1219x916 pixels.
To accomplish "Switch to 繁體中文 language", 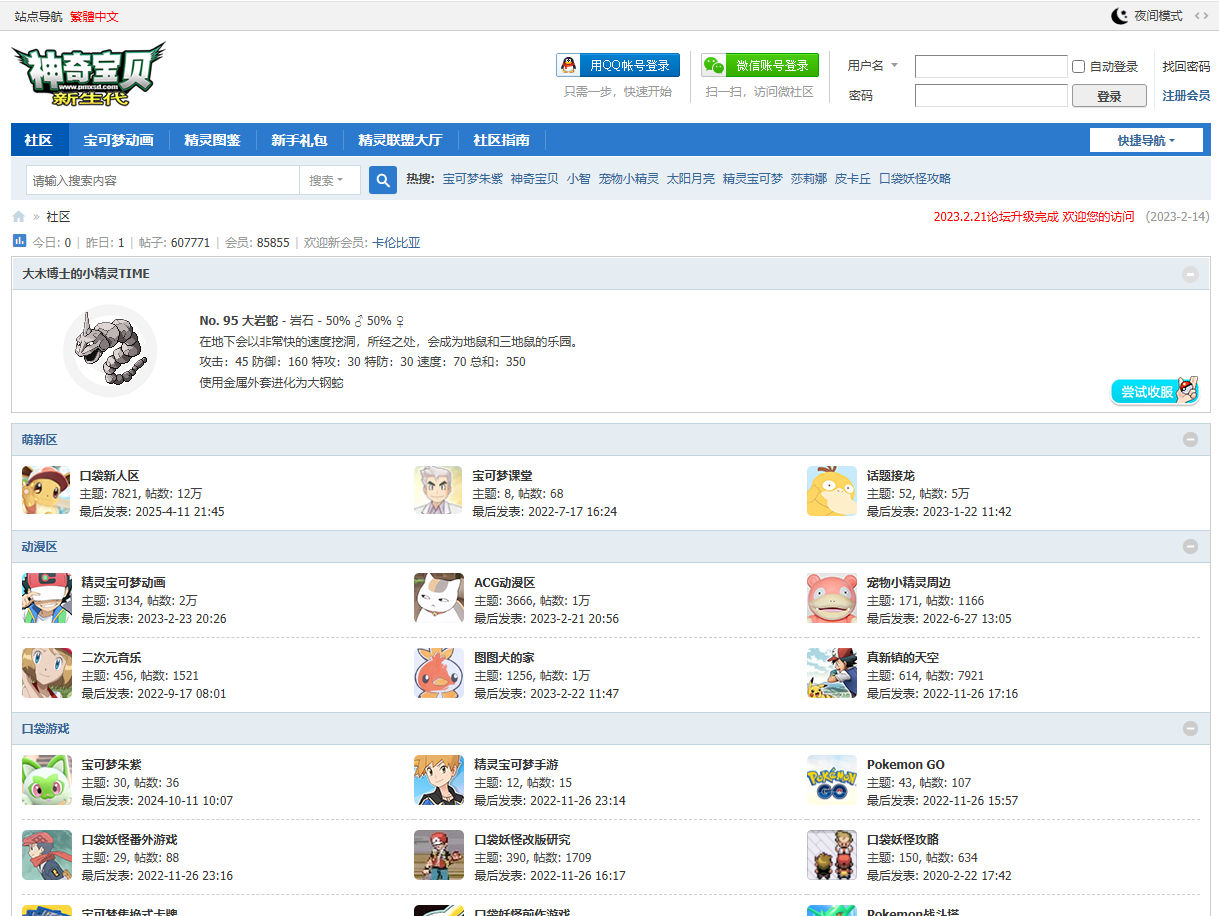I will tap(94, 17).
